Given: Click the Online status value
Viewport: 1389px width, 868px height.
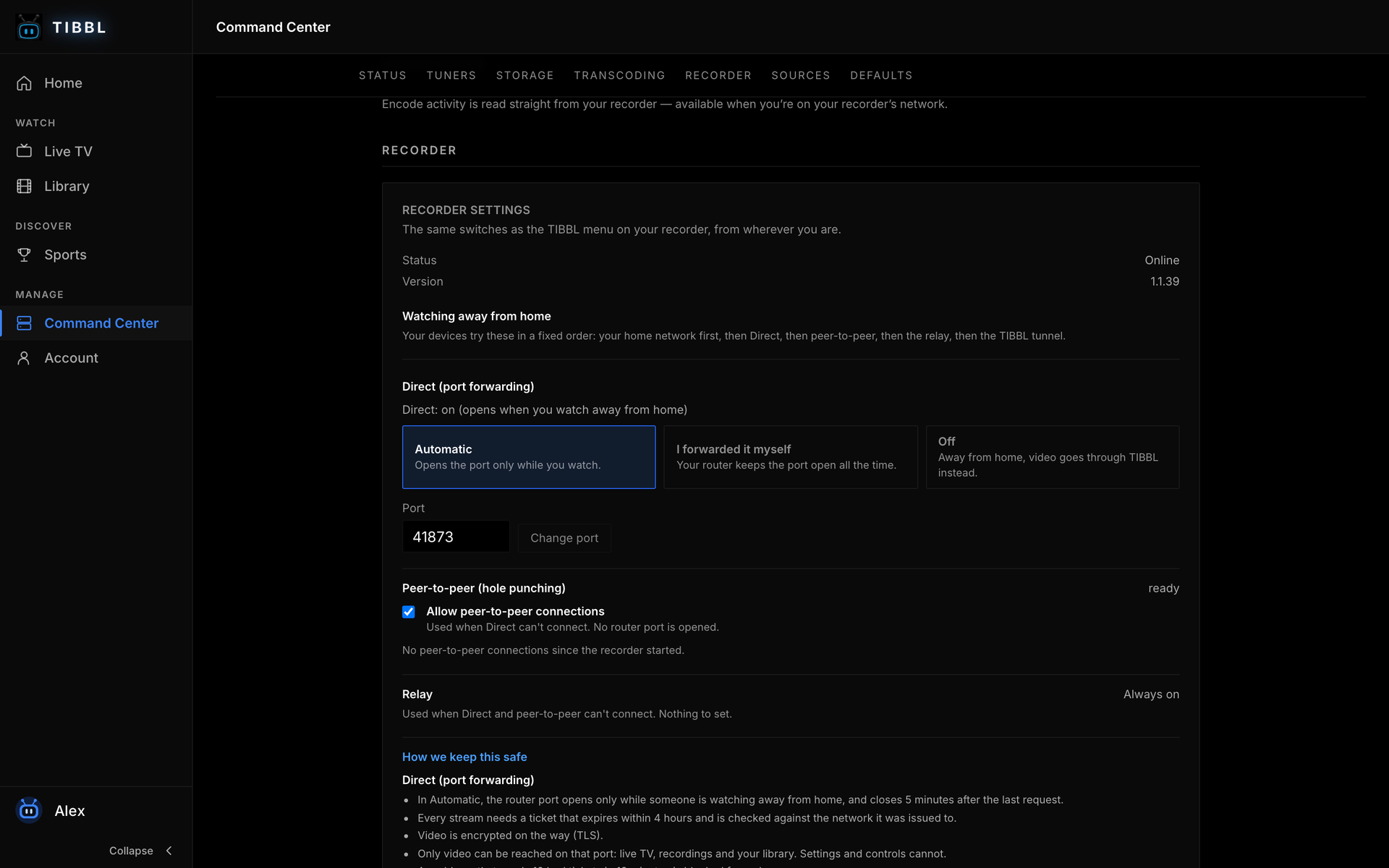Looking at the screenshot, I should [x=1162, y=260].
